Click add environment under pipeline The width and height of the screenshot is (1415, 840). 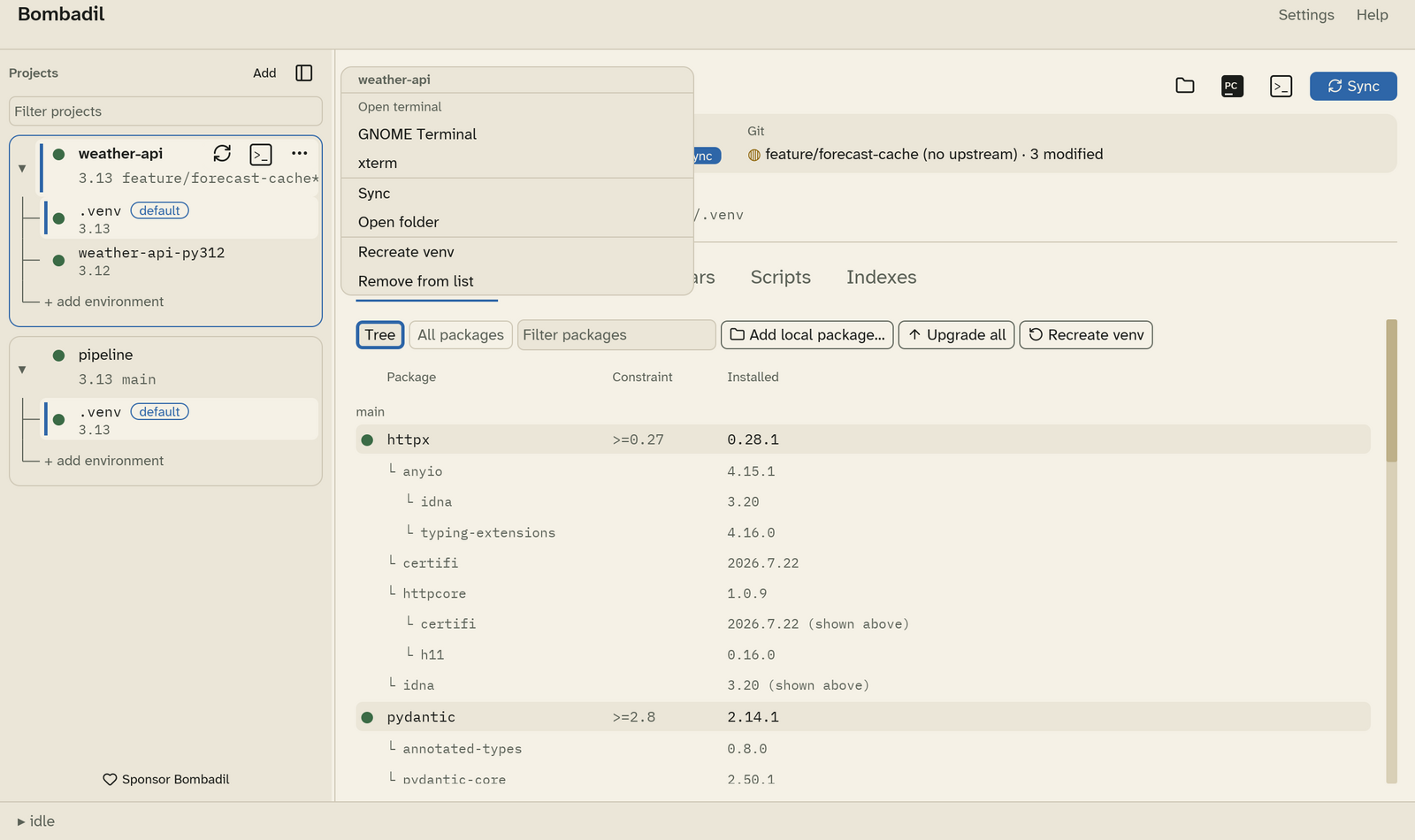[104, 461]
